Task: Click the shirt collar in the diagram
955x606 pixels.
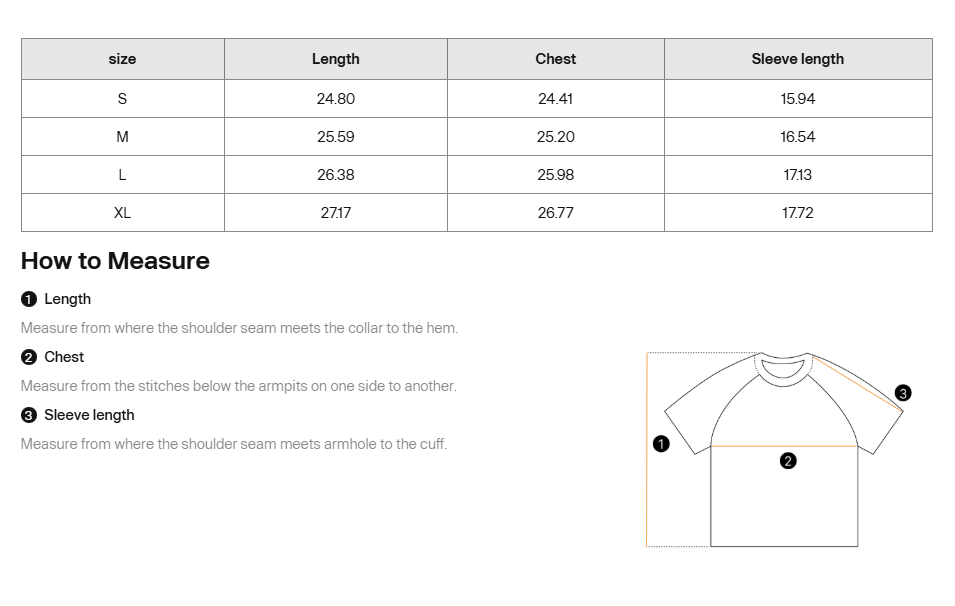Action: [x=783, y=368]
